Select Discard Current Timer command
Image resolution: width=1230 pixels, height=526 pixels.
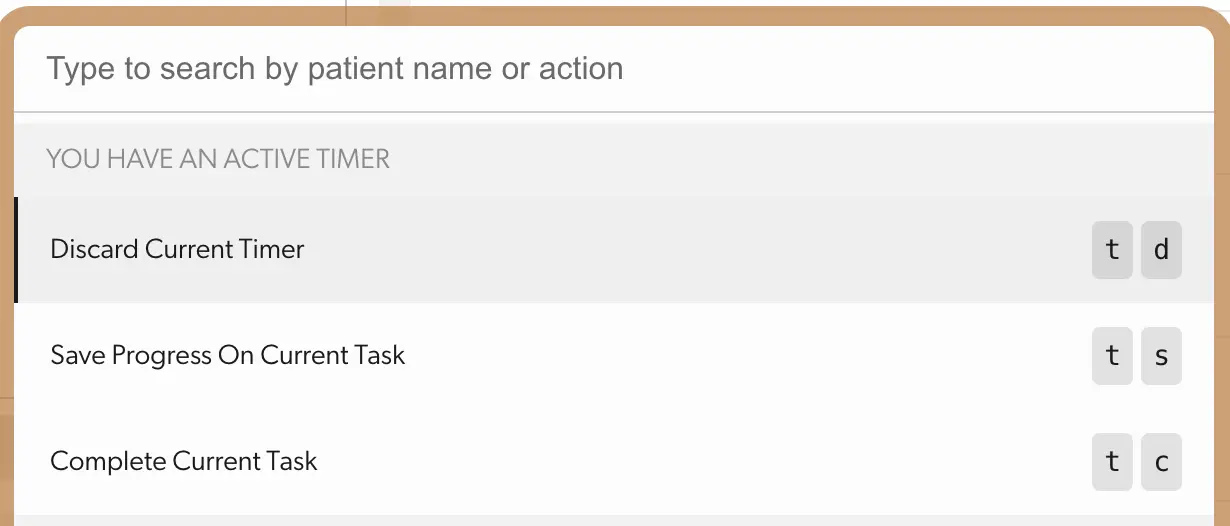(177, 249)
